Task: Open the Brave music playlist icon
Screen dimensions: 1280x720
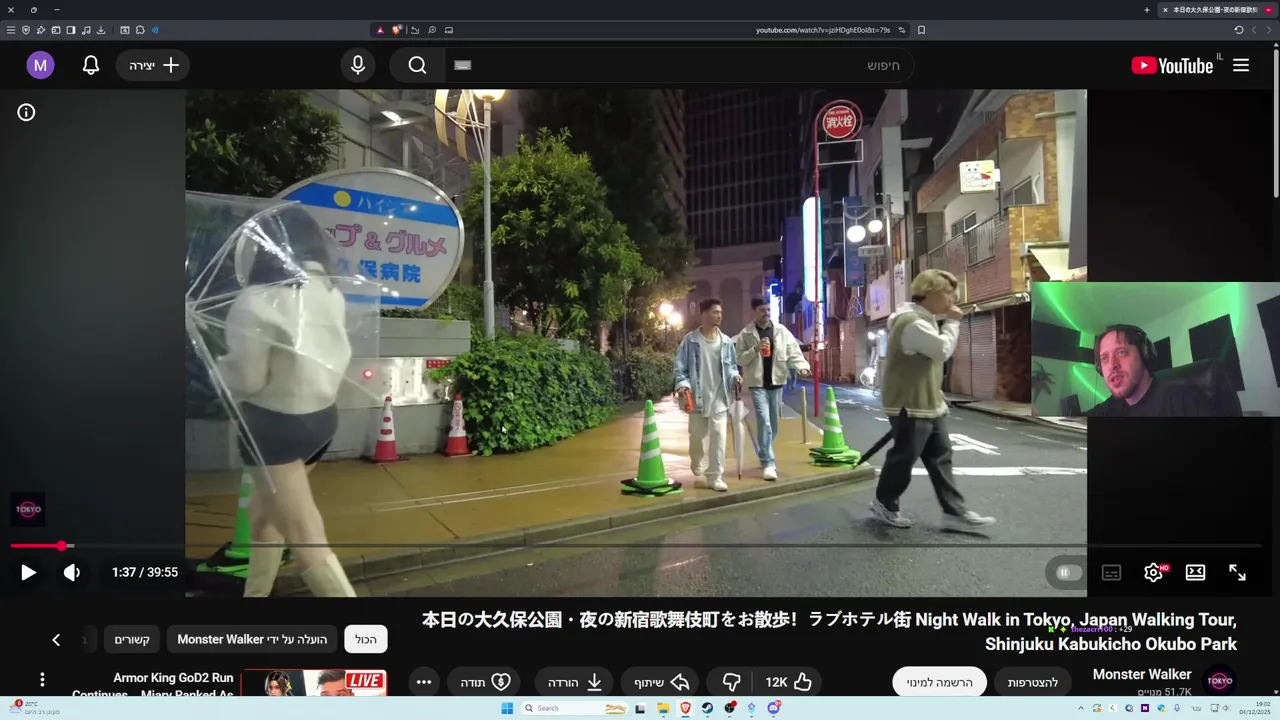Action: click(86, 30)
